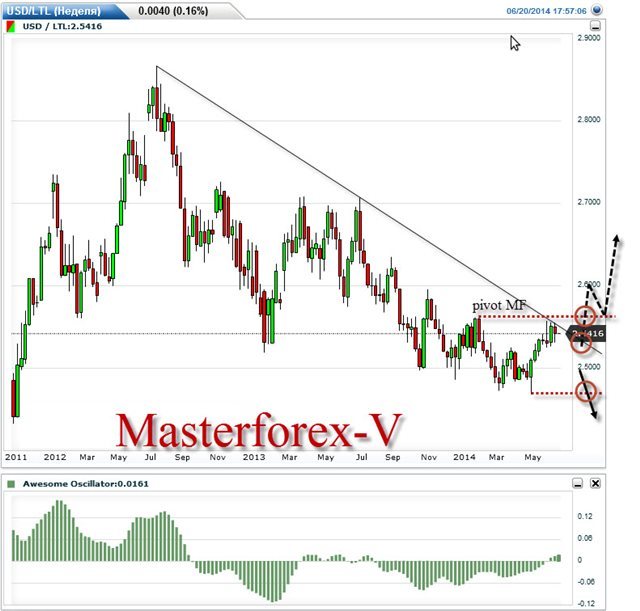Click the USD / LTL red-green series icon
This screenshot has height=611, width=640.
(x=11, y=27)
